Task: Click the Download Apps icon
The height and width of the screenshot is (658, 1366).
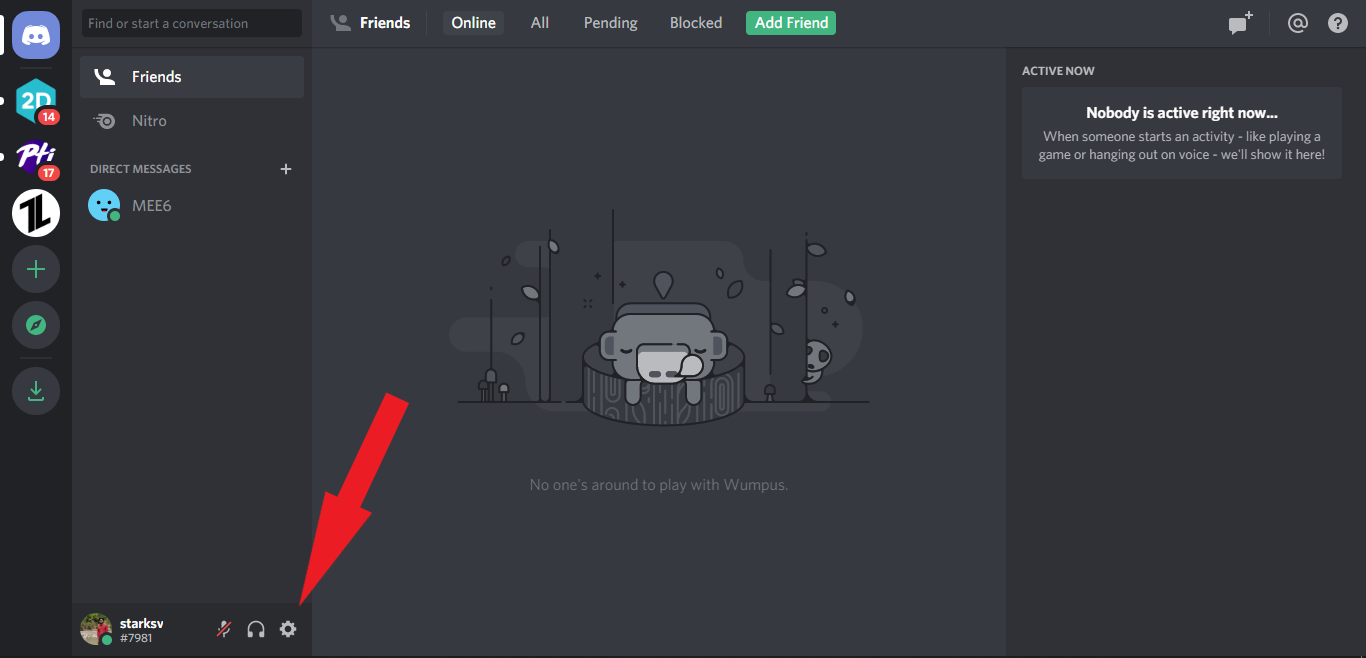Action: (36, 390)
